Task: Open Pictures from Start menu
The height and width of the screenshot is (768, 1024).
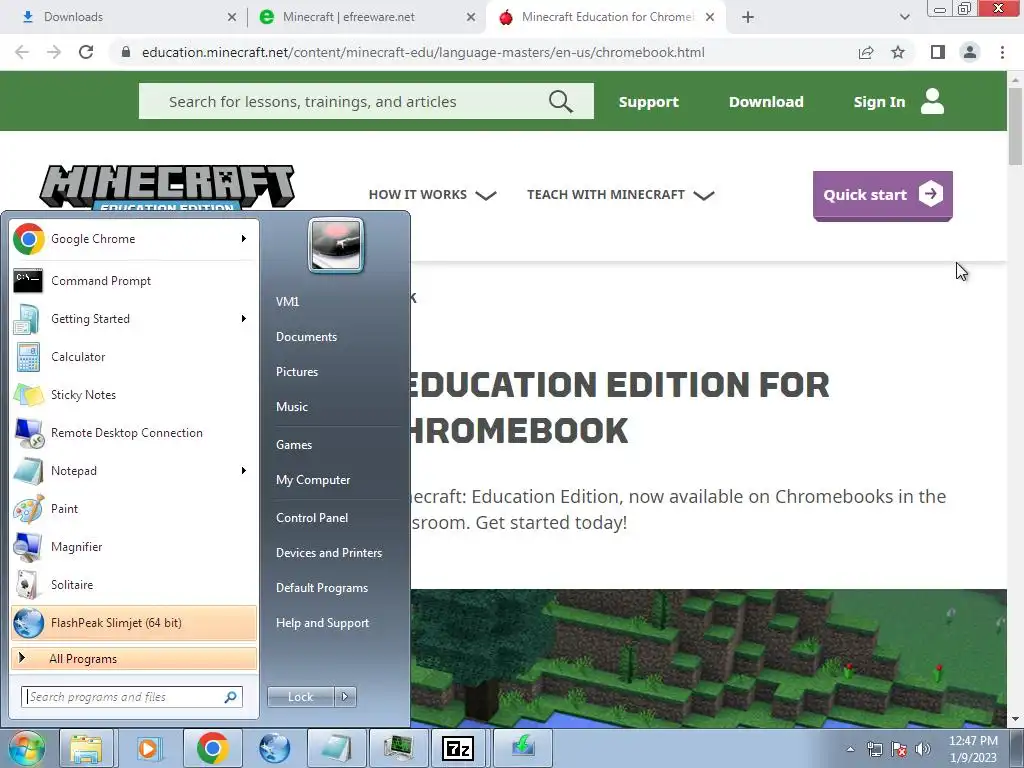Action: point(297,372)
